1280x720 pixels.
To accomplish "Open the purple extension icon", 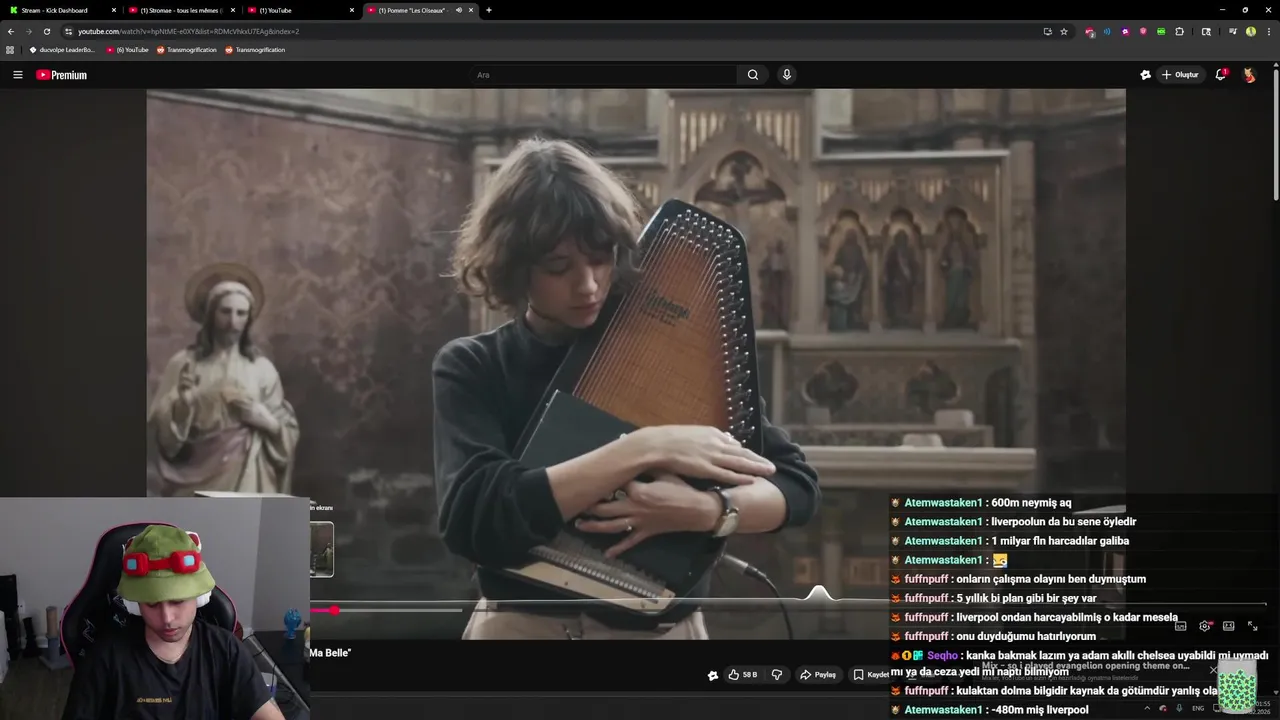I will coord(1125,31).
